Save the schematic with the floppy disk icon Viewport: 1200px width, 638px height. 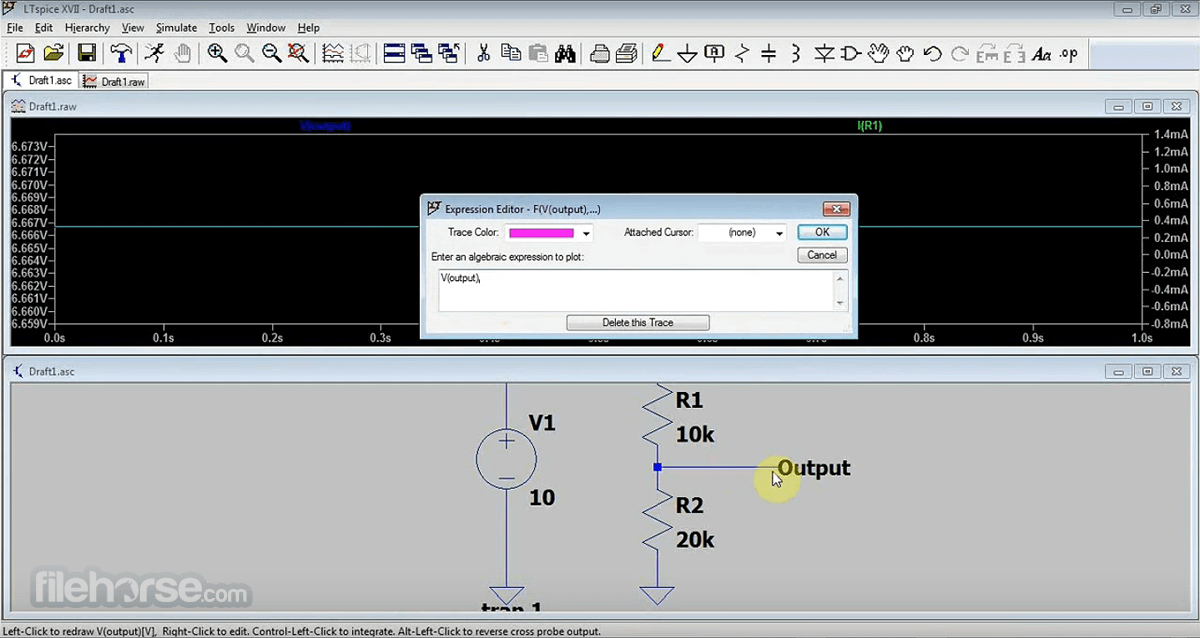[87, 53]
